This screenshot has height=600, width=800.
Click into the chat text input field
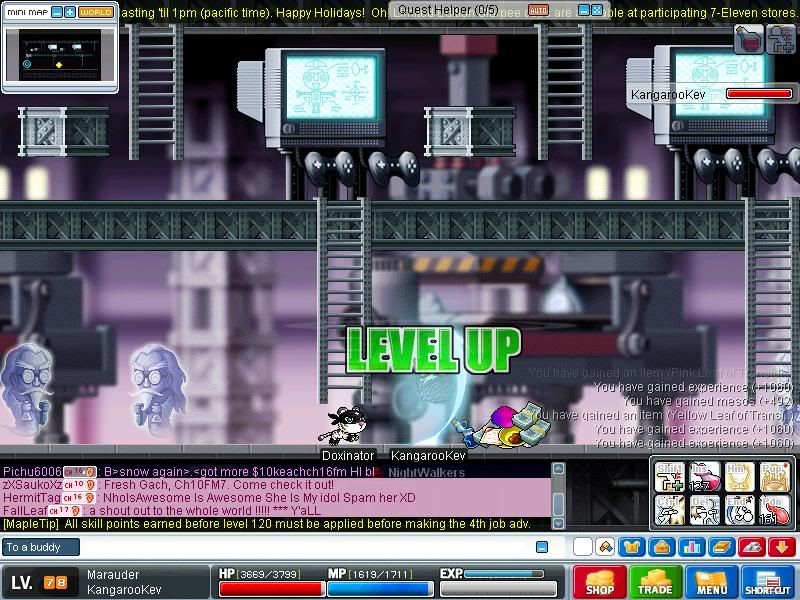(x=306, y=547)
